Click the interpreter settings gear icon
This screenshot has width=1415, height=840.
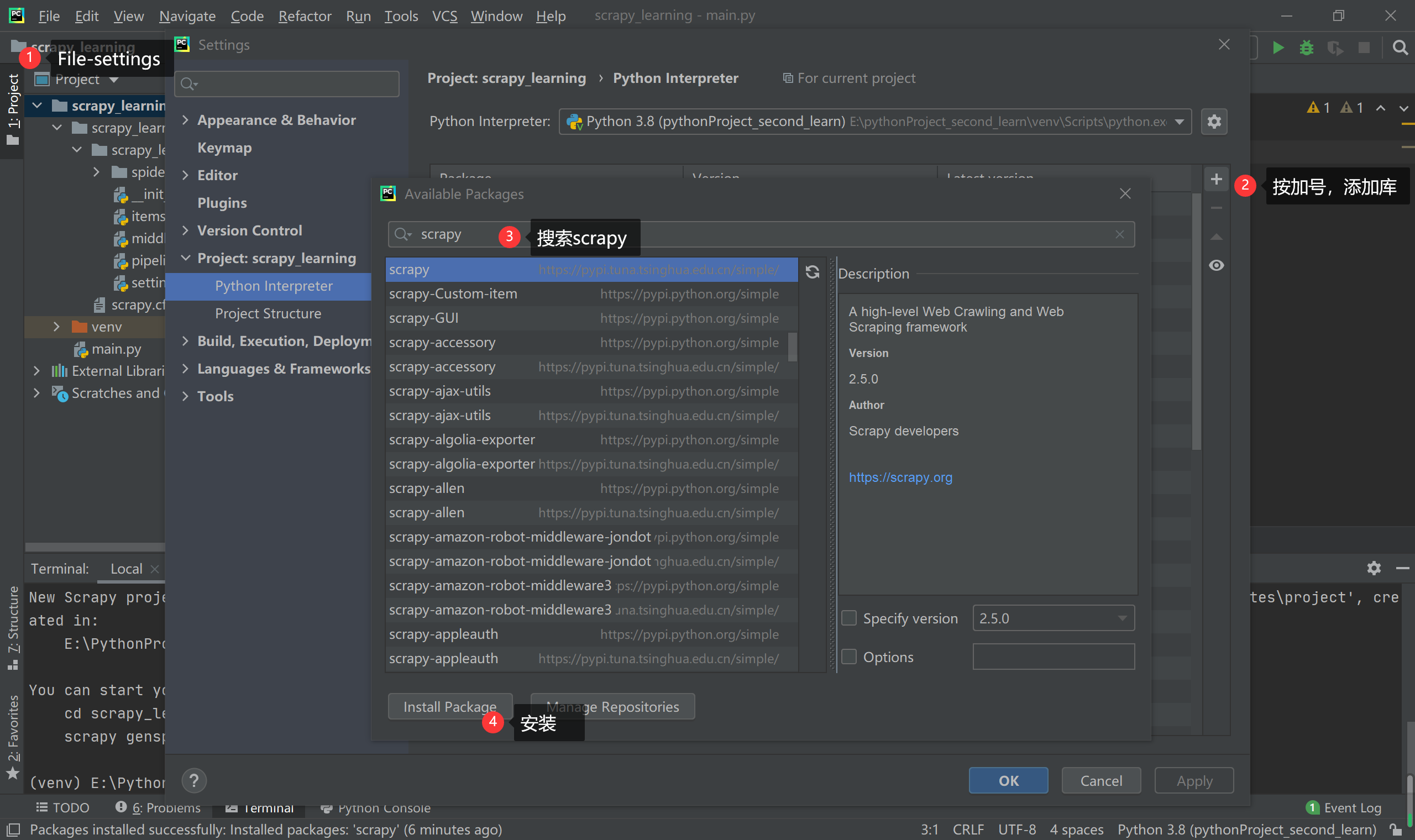click(1214, 122)
